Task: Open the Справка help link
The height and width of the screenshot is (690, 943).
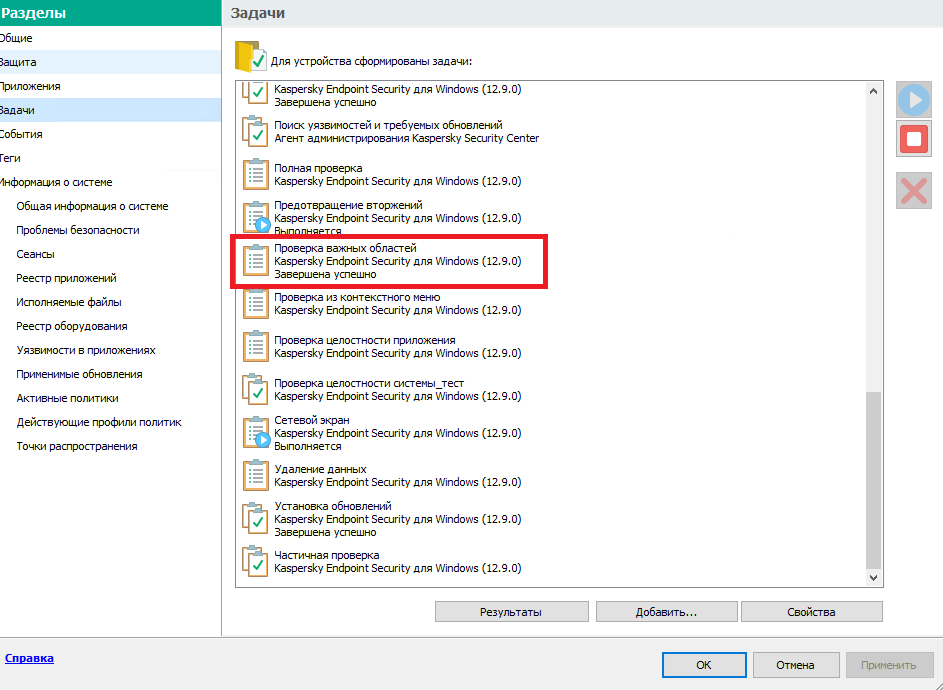Action: coord(29,658)
